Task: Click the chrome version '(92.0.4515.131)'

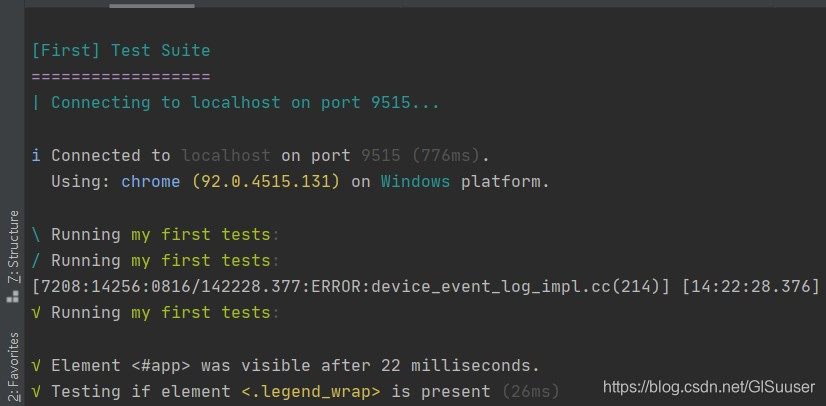Action: click(266, 182)
